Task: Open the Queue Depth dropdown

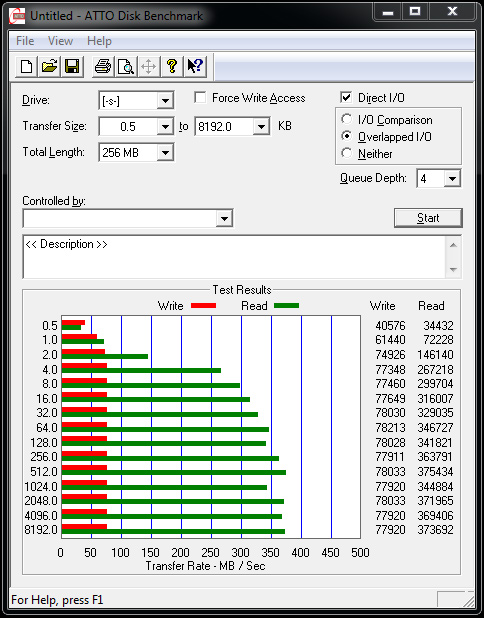Action: tap(452, 179)
